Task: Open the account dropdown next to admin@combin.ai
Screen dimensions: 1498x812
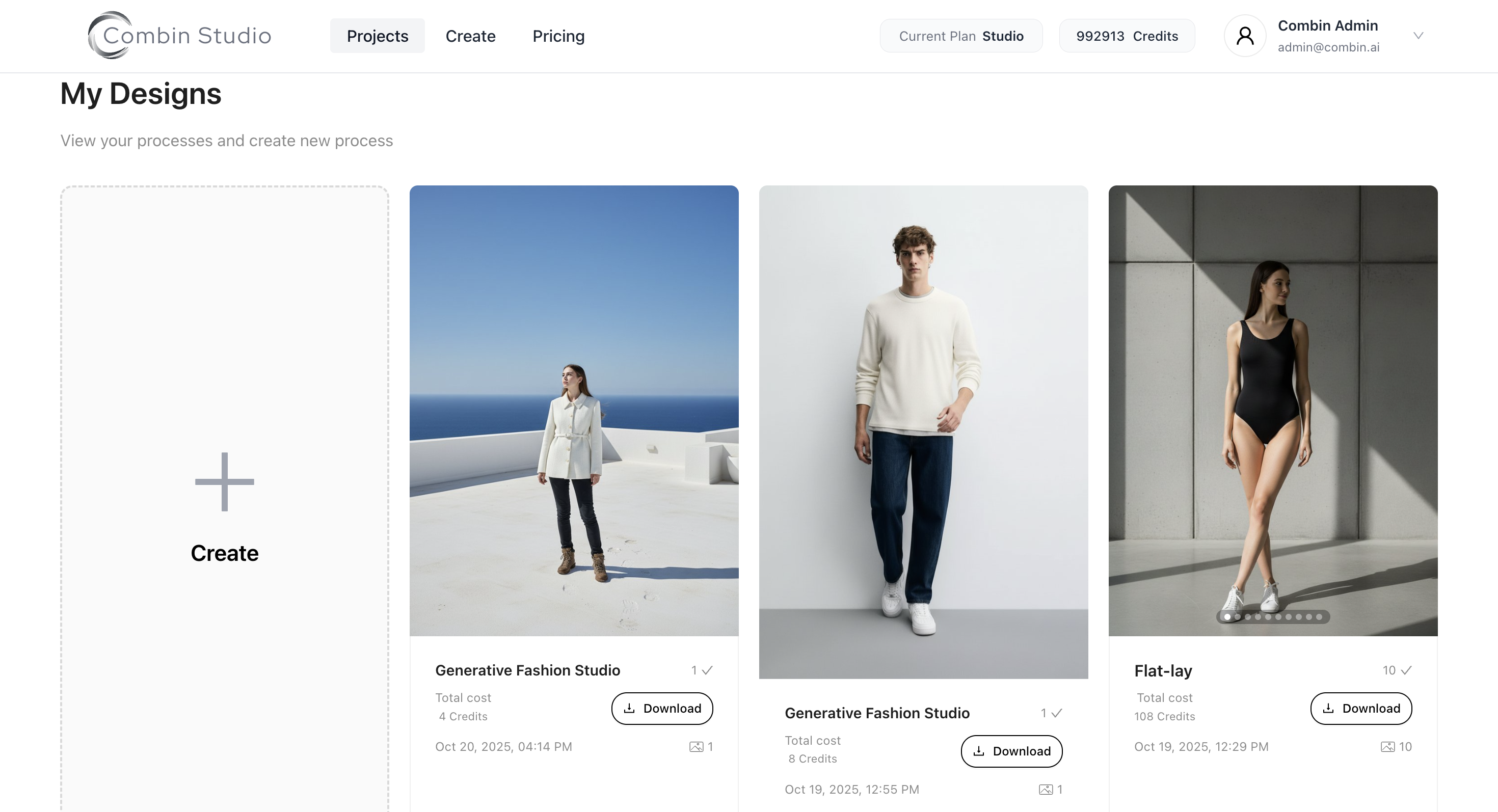Action: click(x=1419, y=36)
